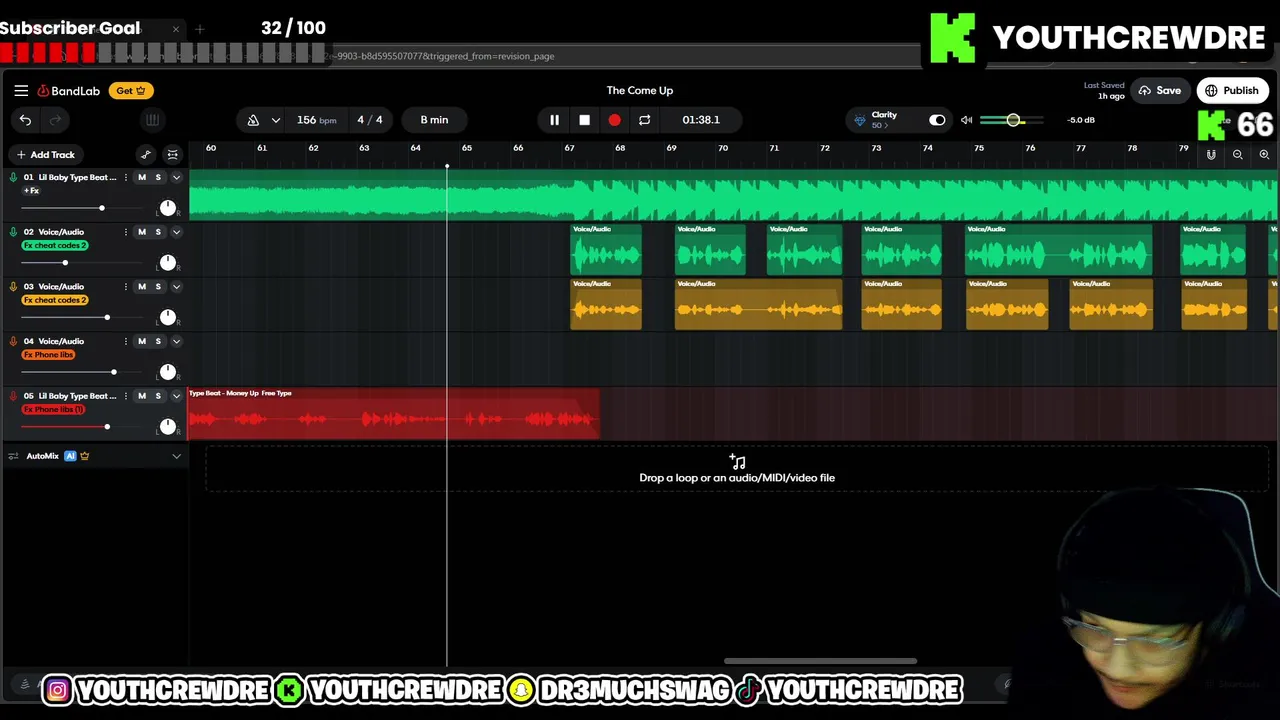Click the redo arrow

coord(55,120)
